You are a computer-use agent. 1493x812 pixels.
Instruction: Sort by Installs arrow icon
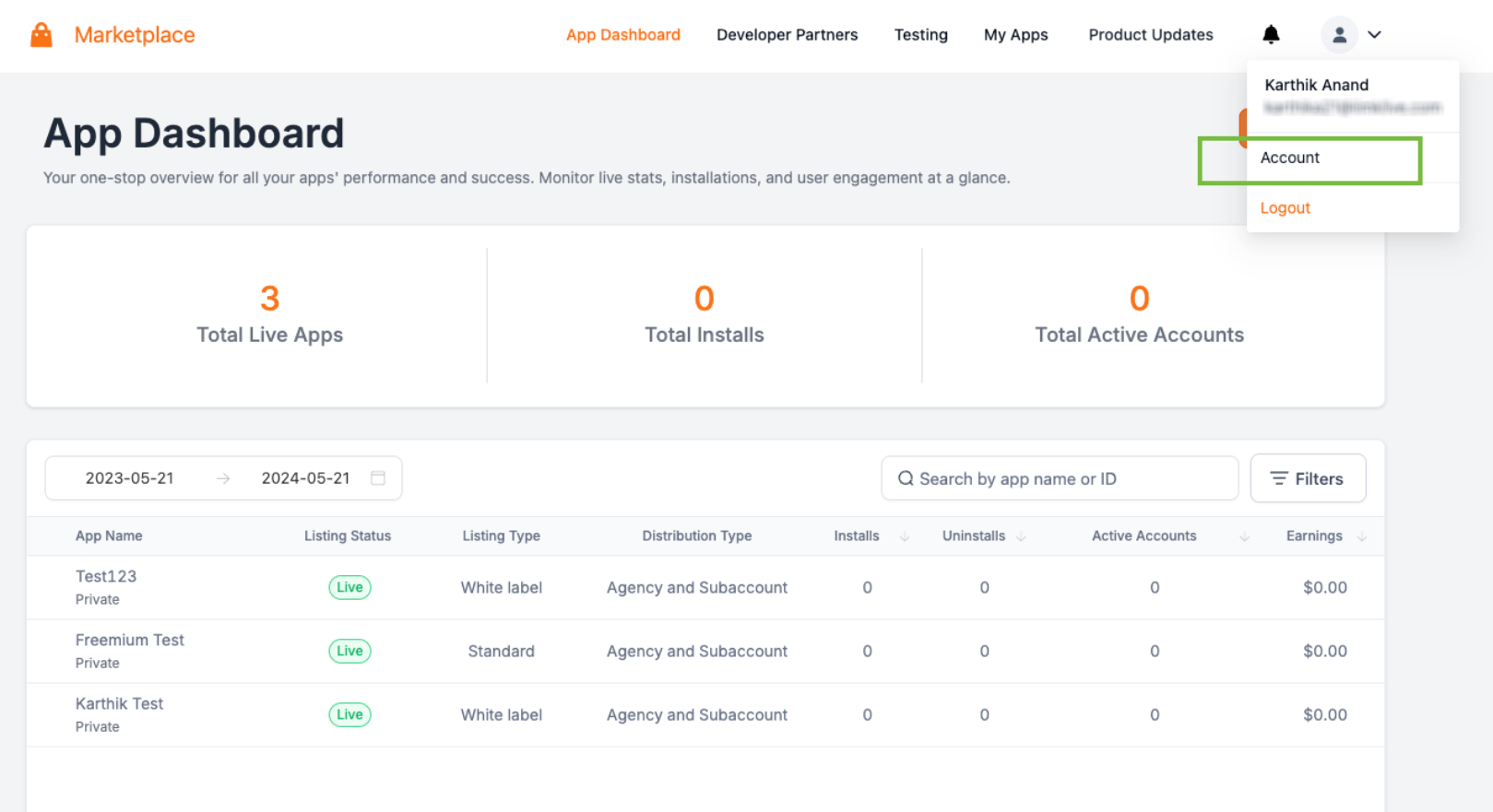(x=905, y=536)
